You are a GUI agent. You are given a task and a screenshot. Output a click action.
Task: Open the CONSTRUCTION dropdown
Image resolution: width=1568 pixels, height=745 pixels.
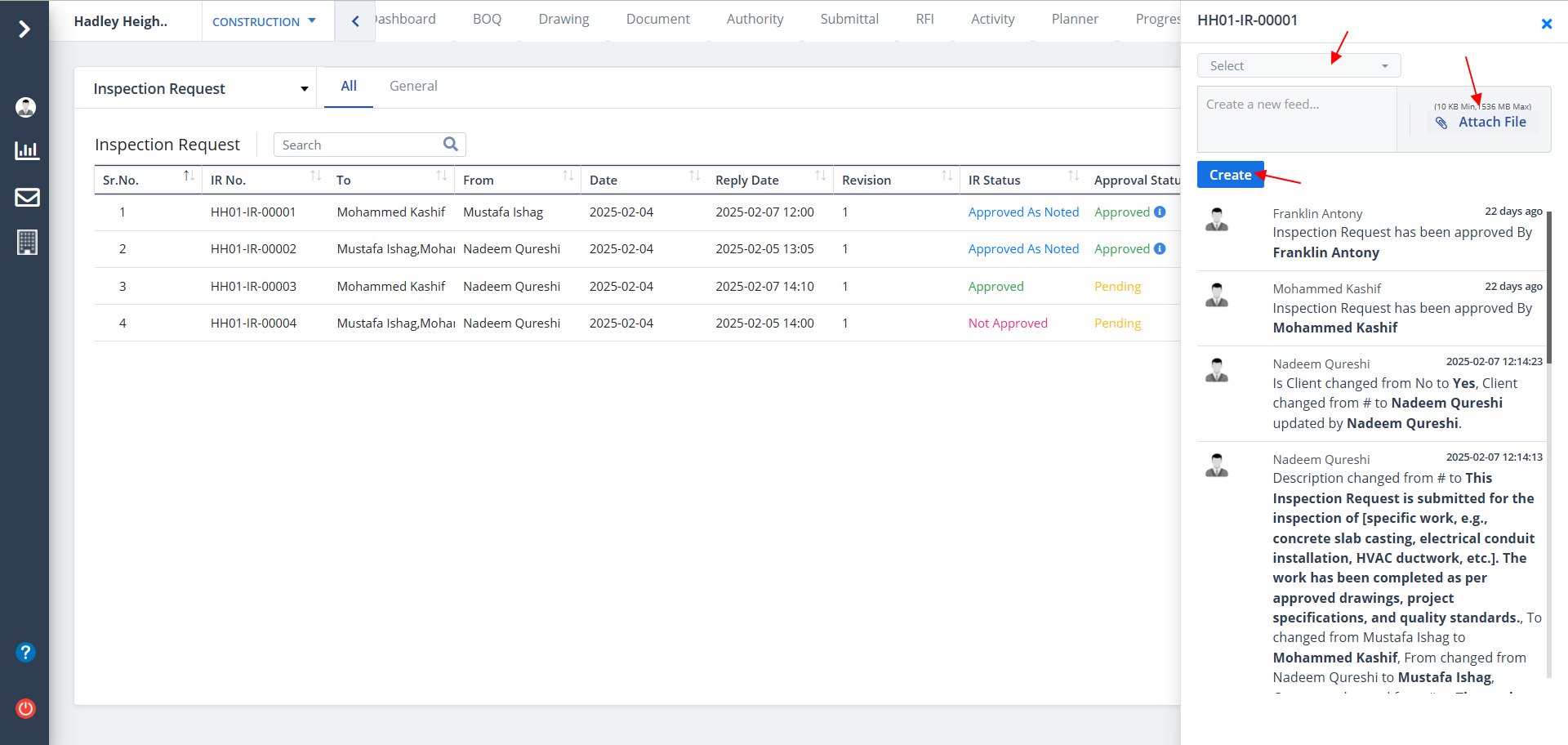(264, 22)
